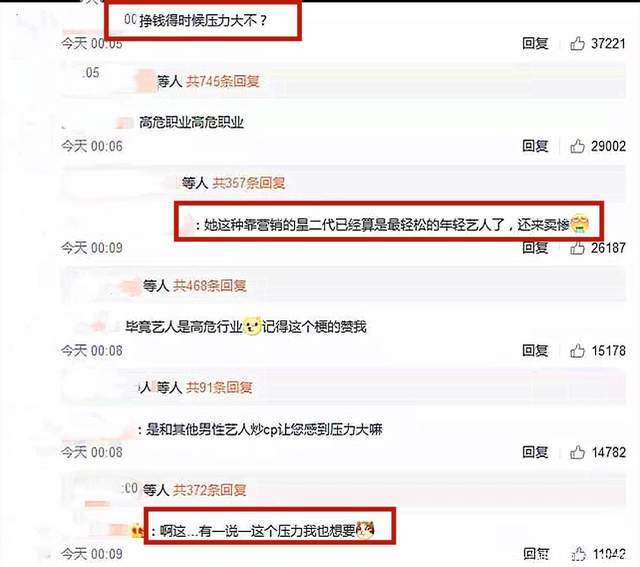640x567 pixels.
Task: Like the comment with 37221 likes
Action: point(577,43)
